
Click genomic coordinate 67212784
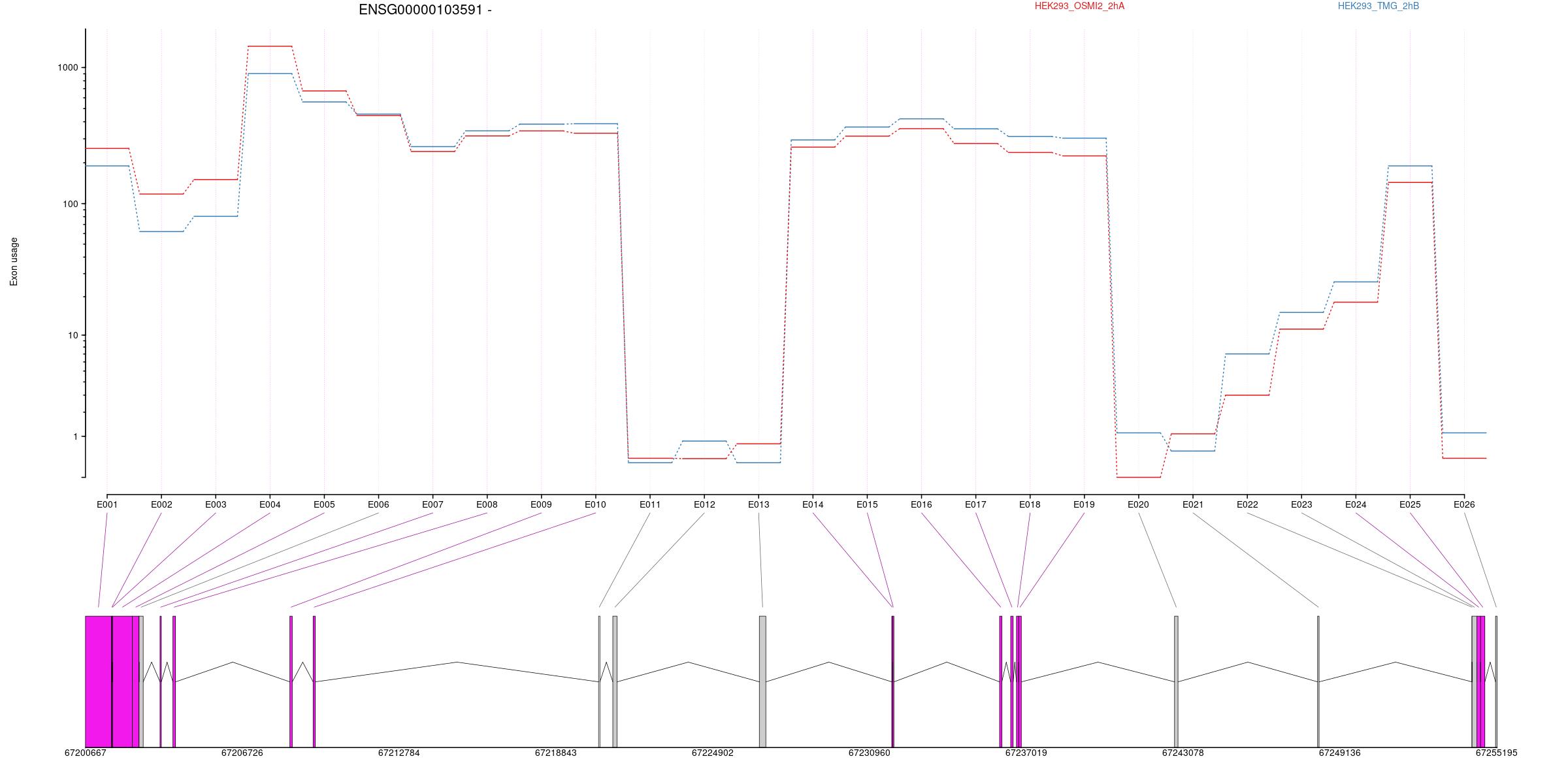399,753
